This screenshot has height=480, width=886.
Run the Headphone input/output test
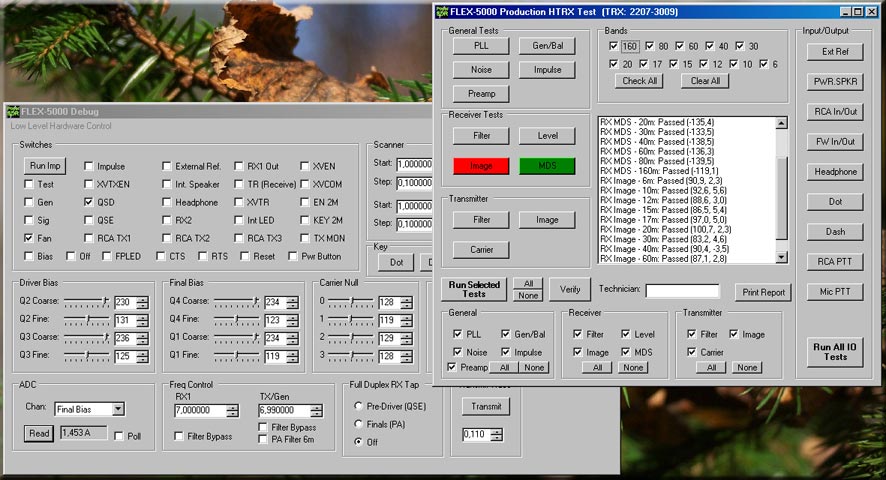[835, 171]
